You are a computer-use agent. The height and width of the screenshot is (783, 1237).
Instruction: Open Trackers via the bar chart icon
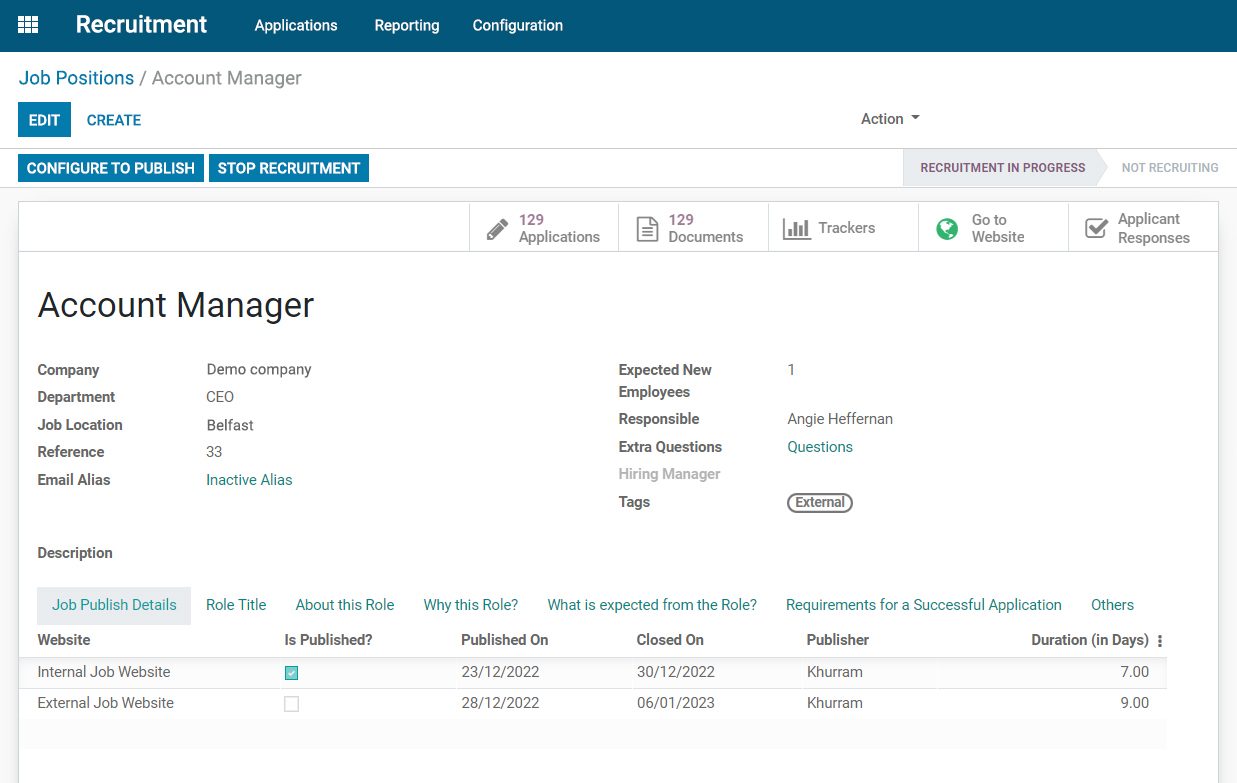click(842, 227)
